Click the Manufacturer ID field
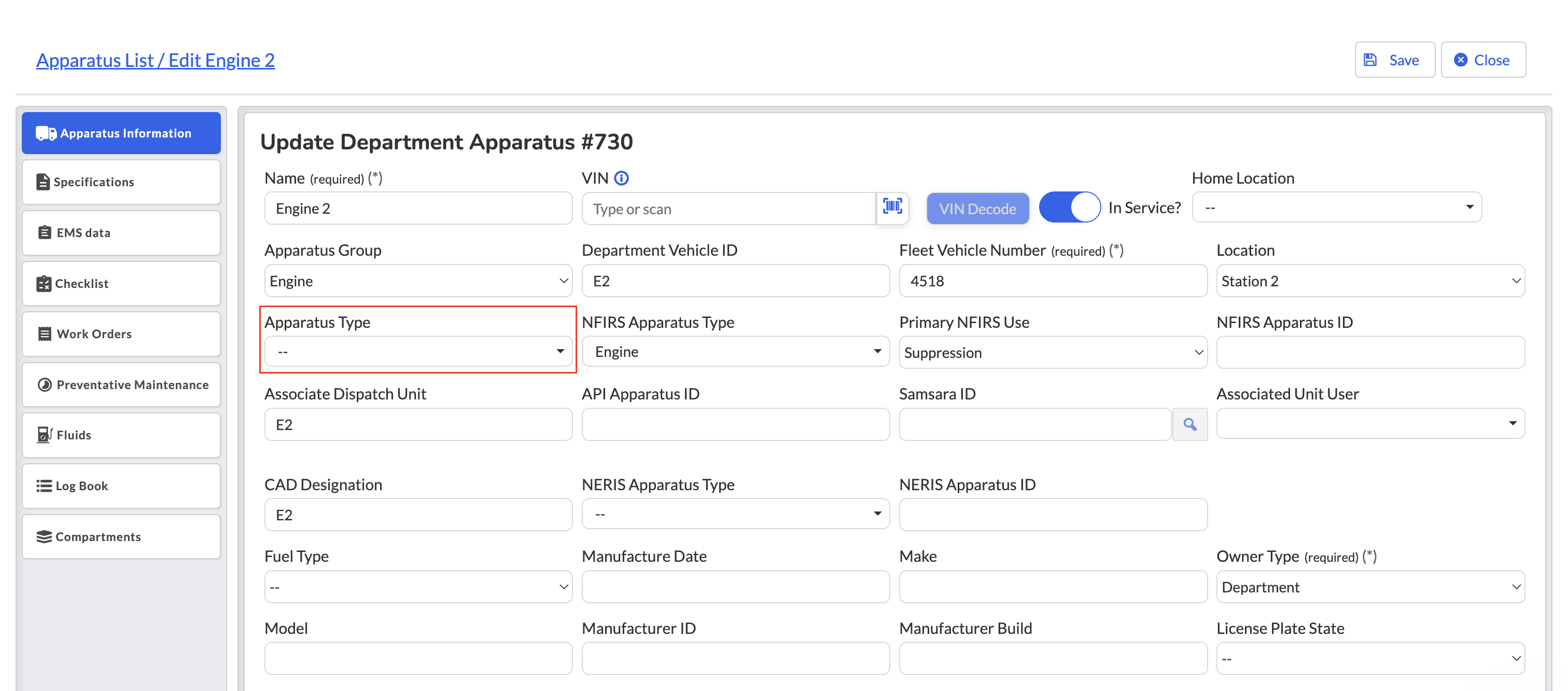The image size is (1568, 691). pos(735,659)
